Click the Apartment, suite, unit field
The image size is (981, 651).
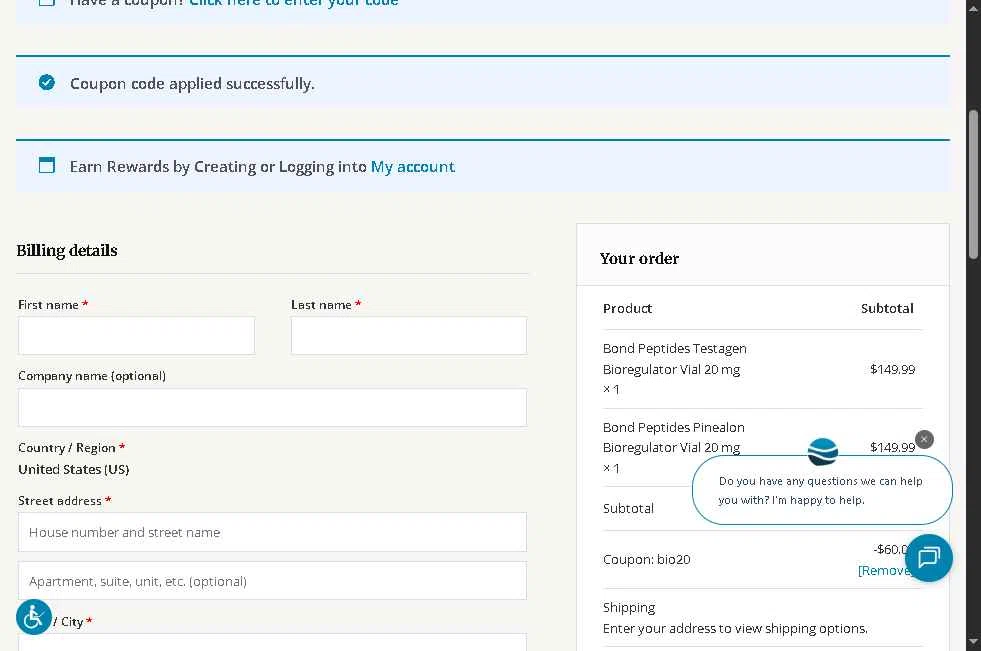(272, 581)
